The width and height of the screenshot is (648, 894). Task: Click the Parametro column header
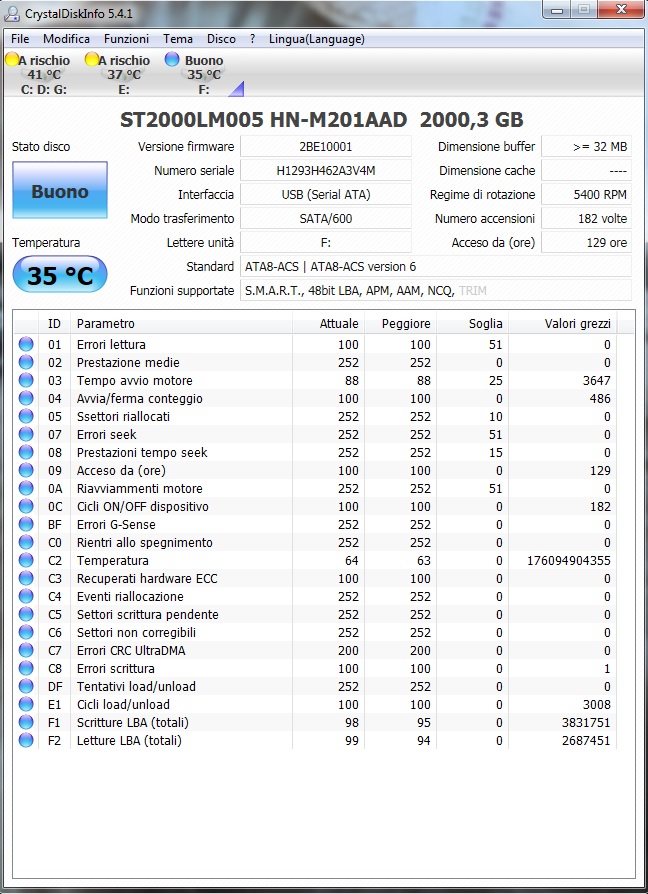tap(182, 323)
